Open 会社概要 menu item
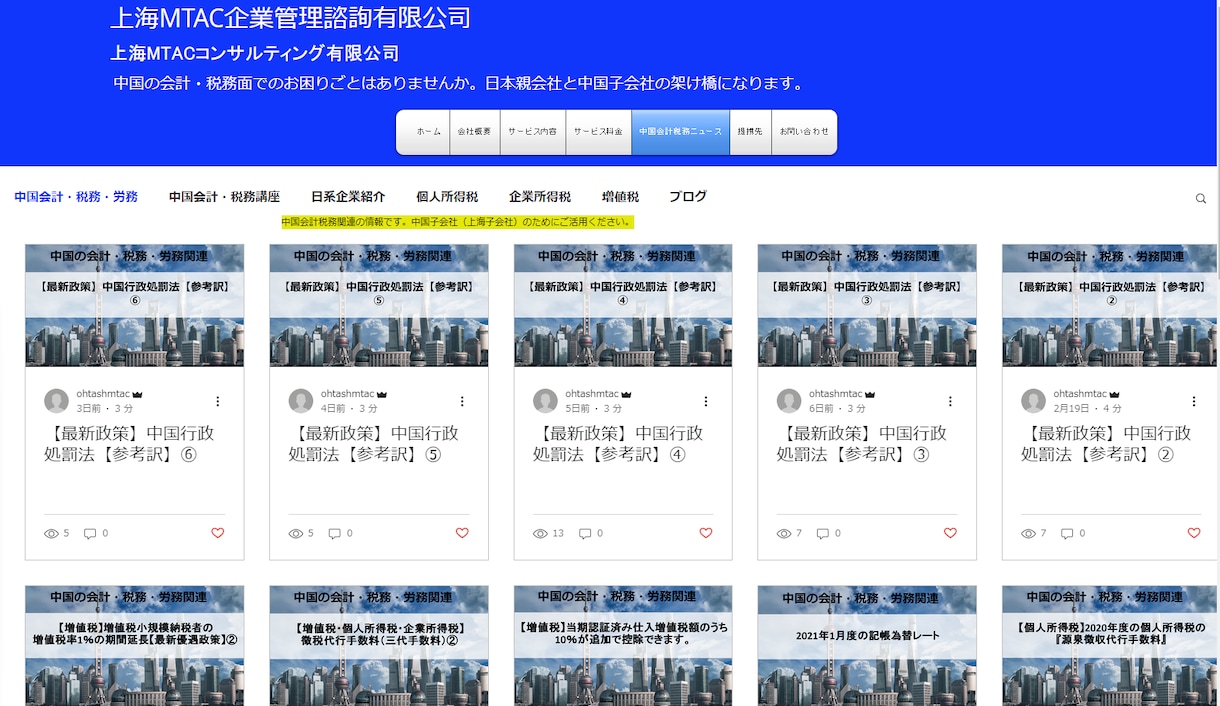The image size is (1220, 706). [x=474, y=132]
